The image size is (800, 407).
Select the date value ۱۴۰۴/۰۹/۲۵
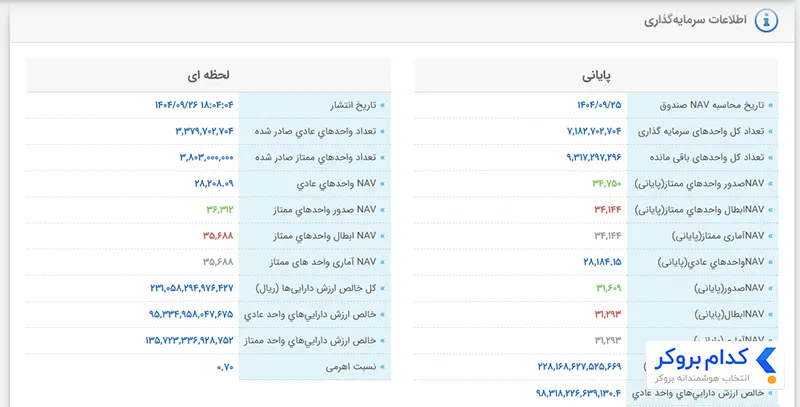pos(599,105)
